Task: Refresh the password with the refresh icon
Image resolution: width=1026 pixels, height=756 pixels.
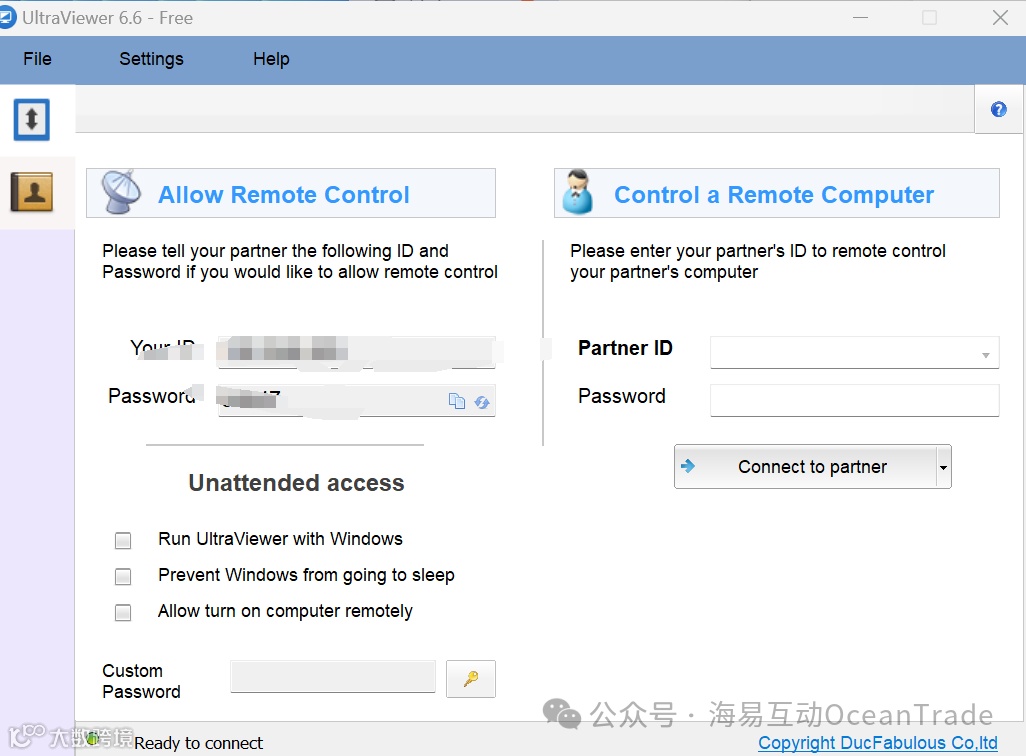Action: (482, 402)
